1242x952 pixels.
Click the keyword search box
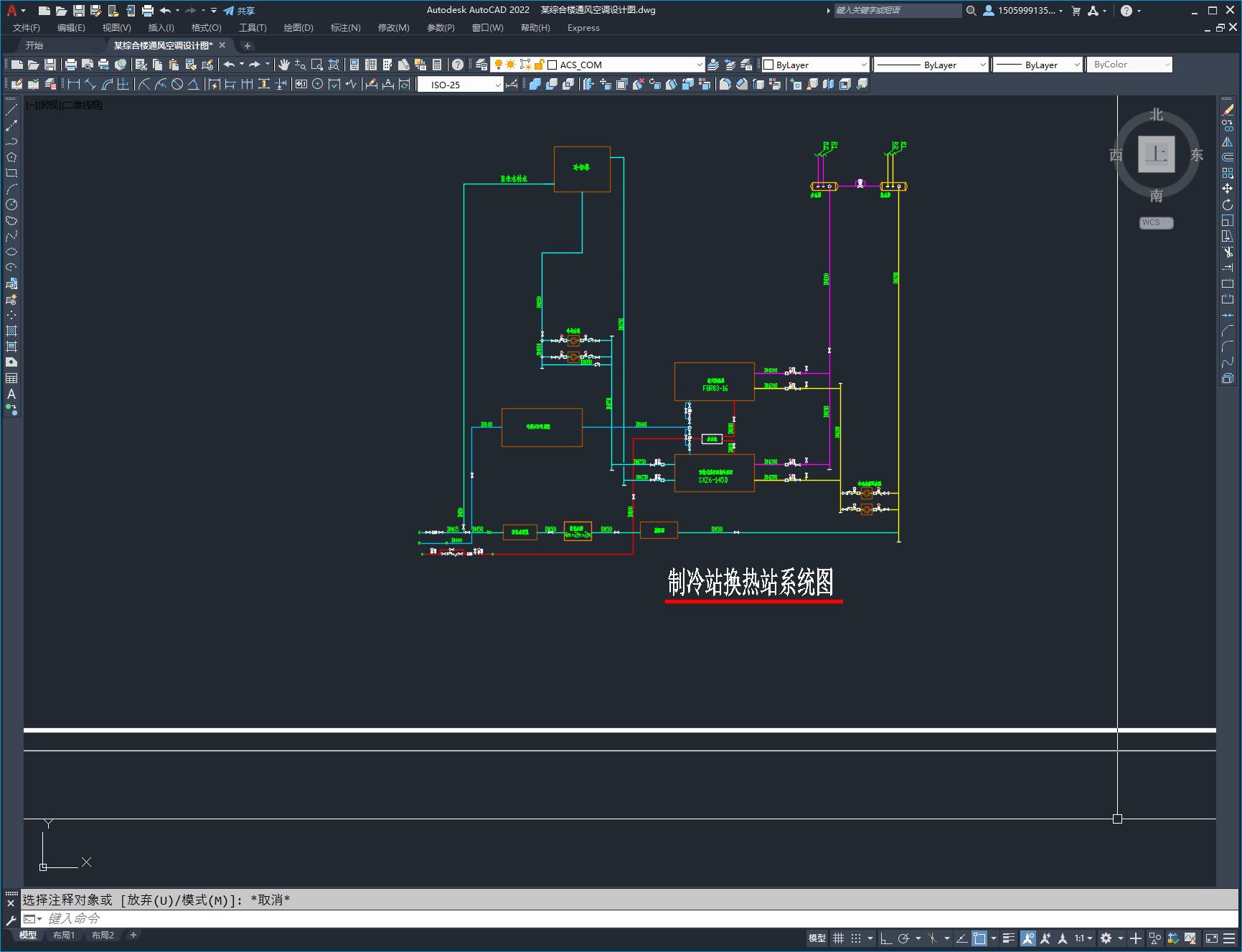[898, 11]
